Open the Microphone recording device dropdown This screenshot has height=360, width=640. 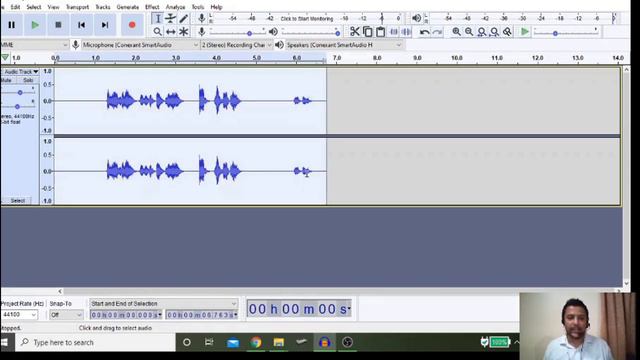pyautogui.click(x=140, y=45)
